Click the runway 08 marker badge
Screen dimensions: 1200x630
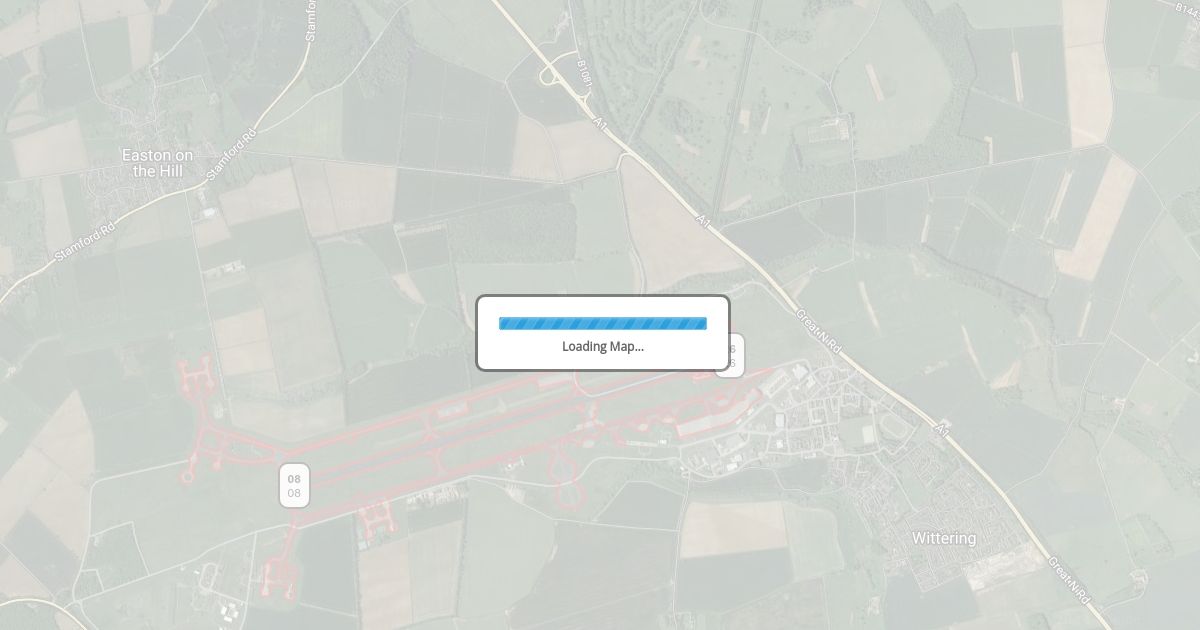pyautogui.click(x=294, y=485)
